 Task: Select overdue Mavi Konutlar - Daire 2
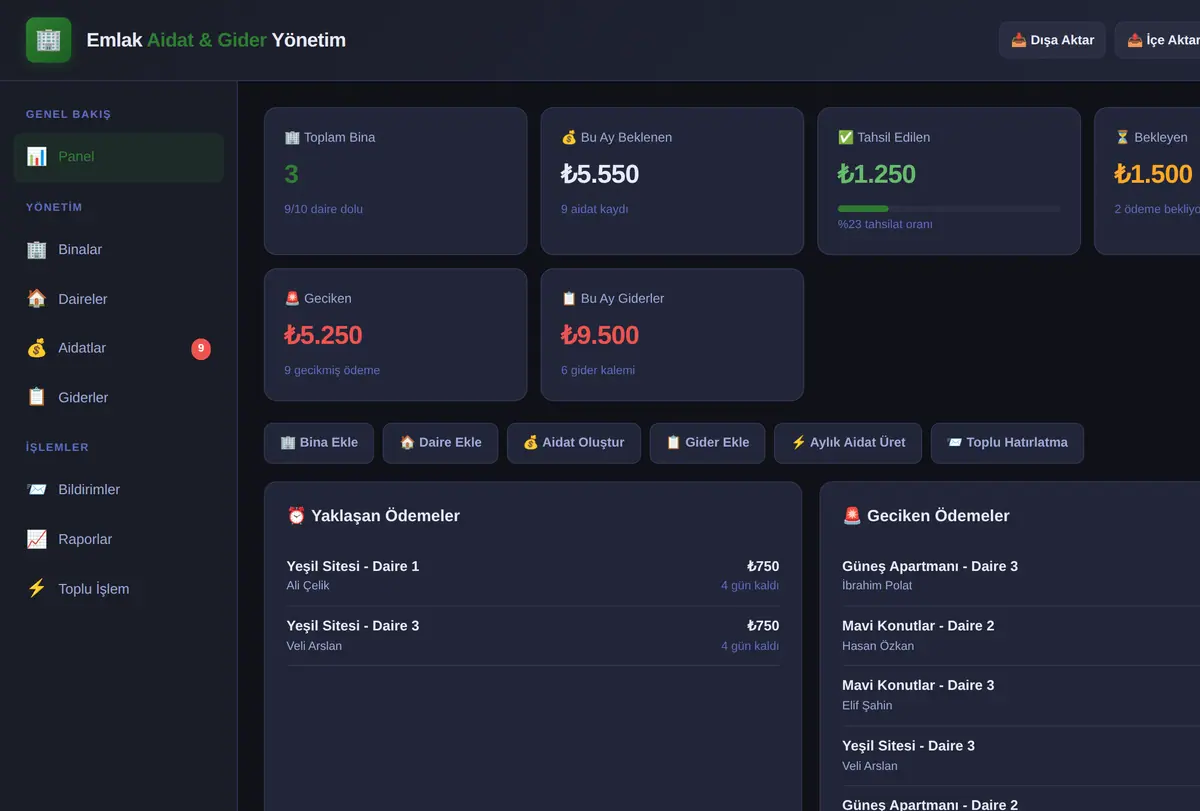click(1021, 635)
